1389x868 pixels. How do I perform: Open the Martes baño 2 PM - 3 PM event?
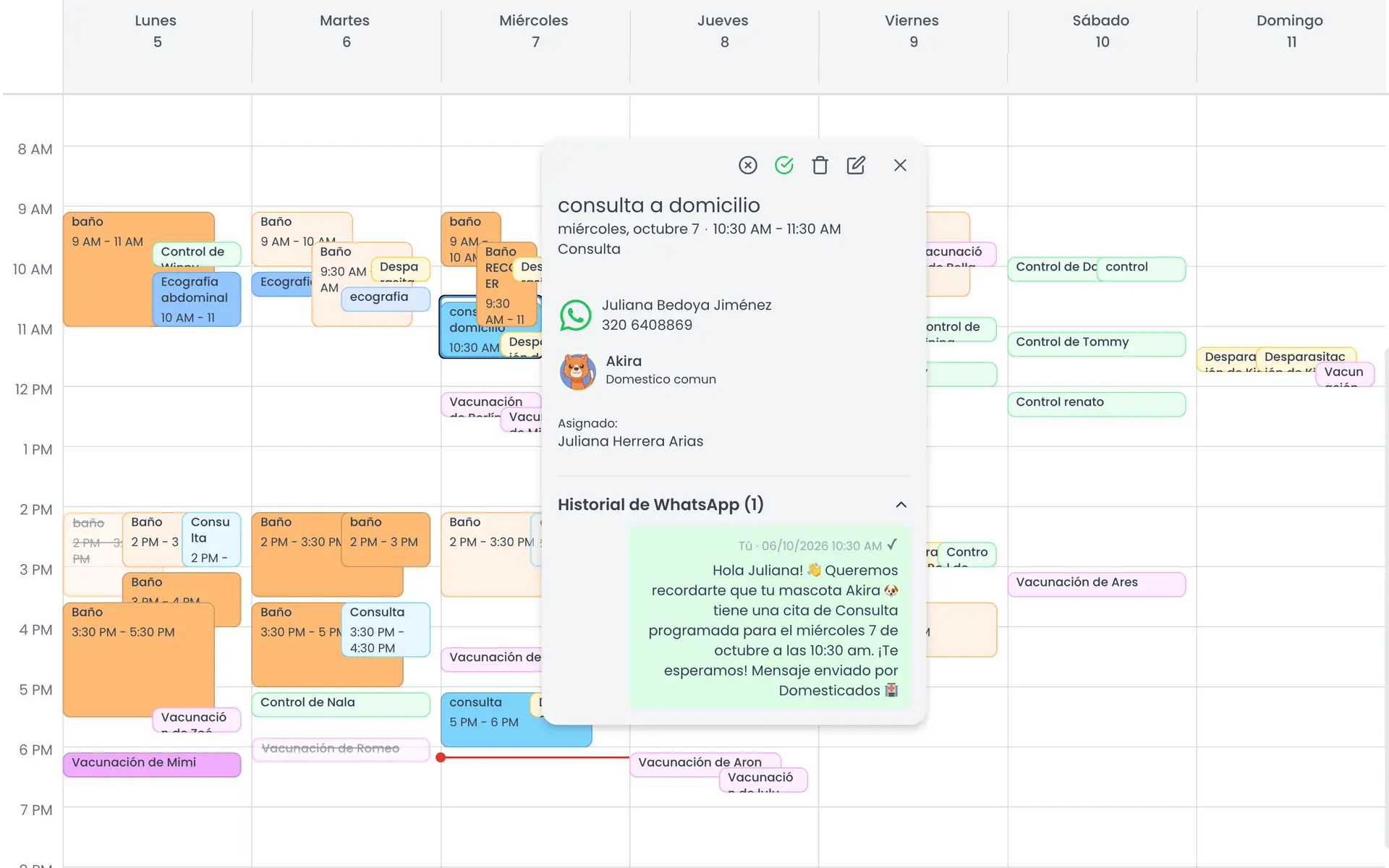point(385,539)
